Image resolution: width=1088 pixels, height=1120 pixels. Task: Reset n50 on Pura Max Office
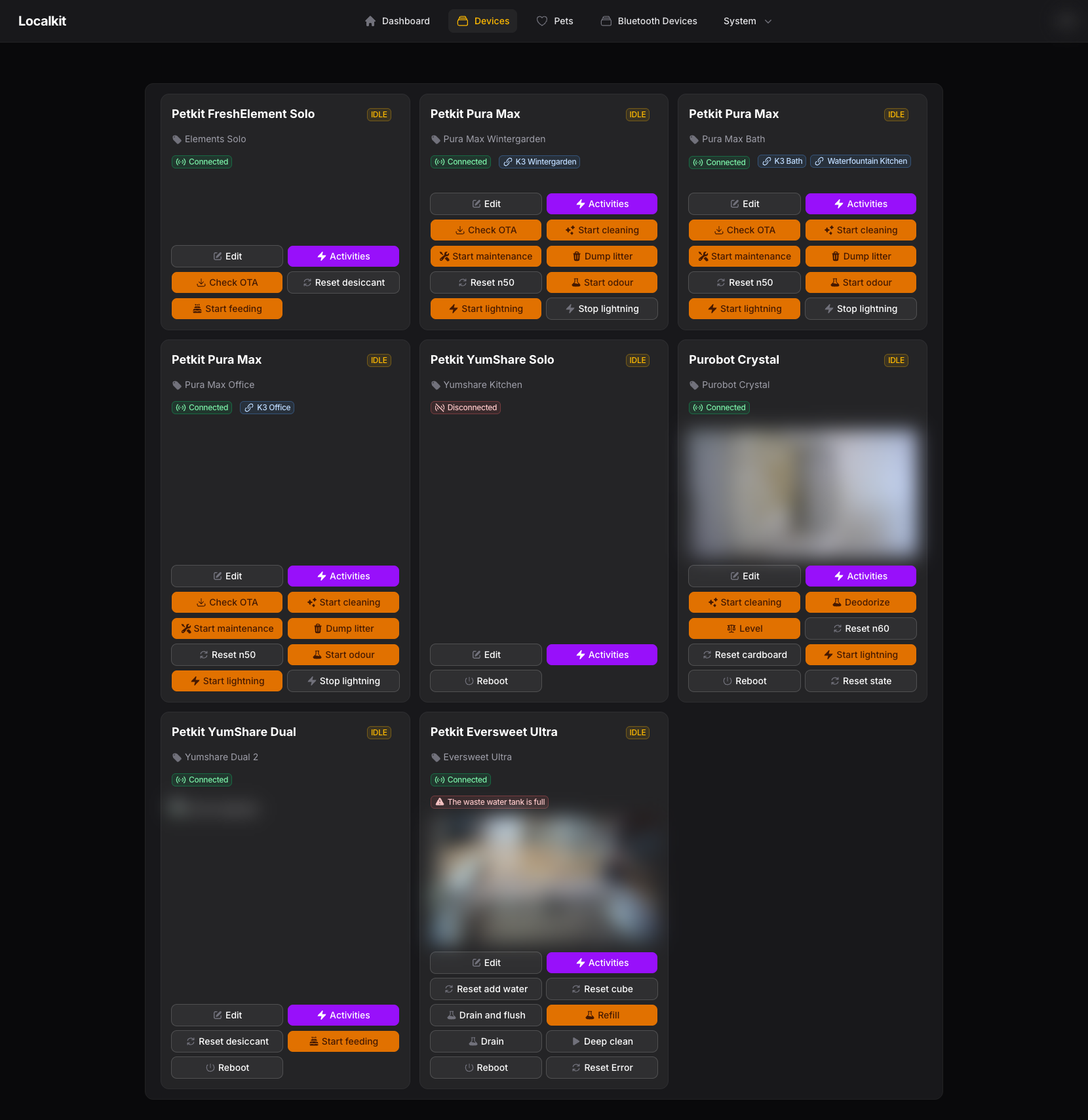(x=227, y=655)
